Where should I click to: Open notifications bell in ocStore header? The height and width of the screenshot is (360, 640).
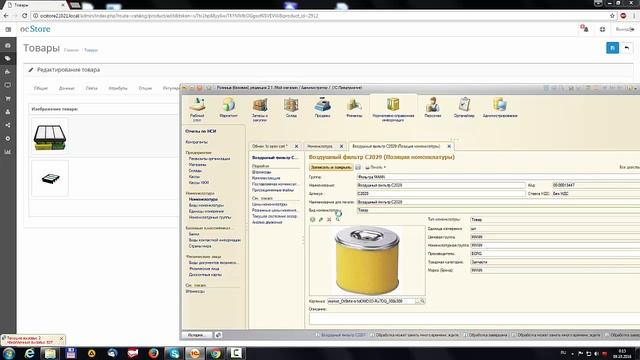tap(584, 29)
